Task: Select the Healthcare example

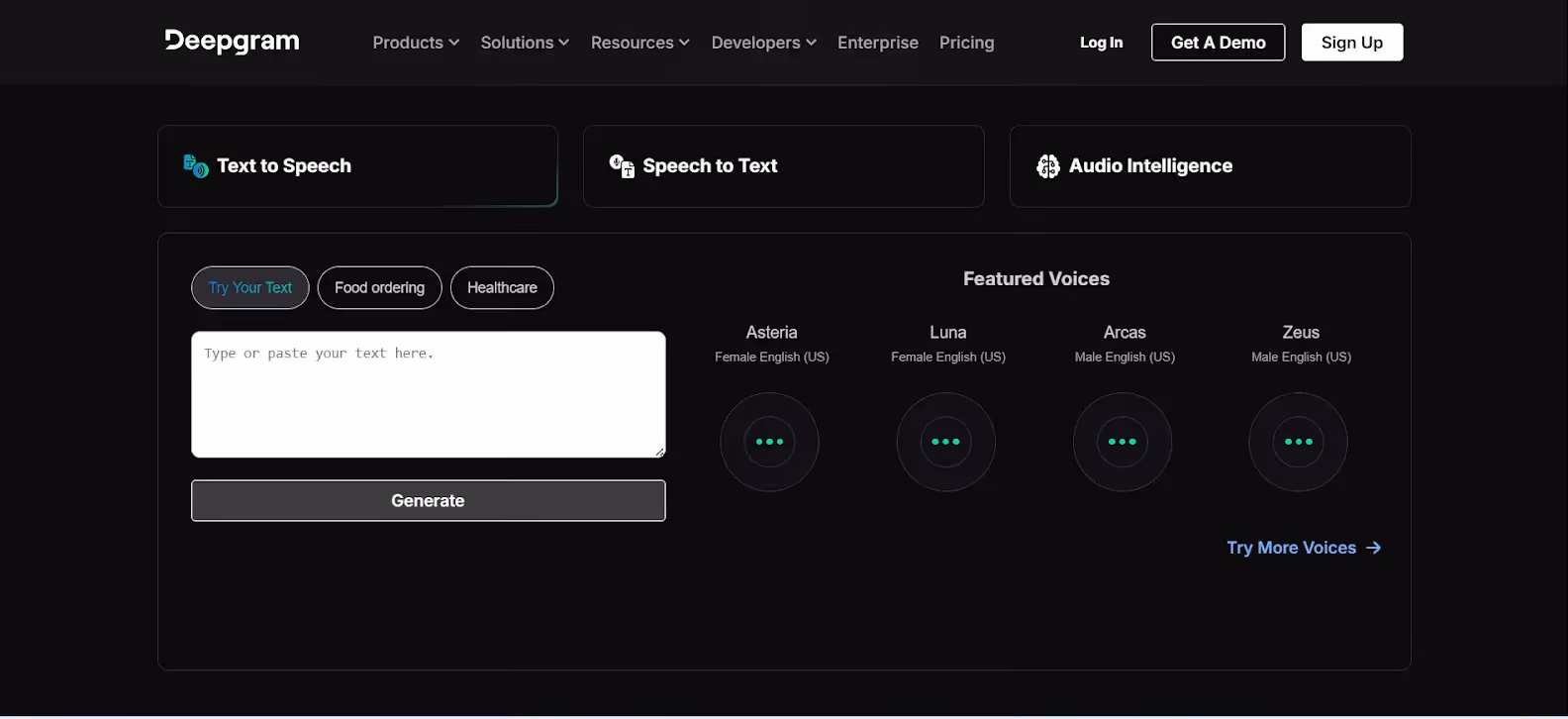Action: (503, 288)
